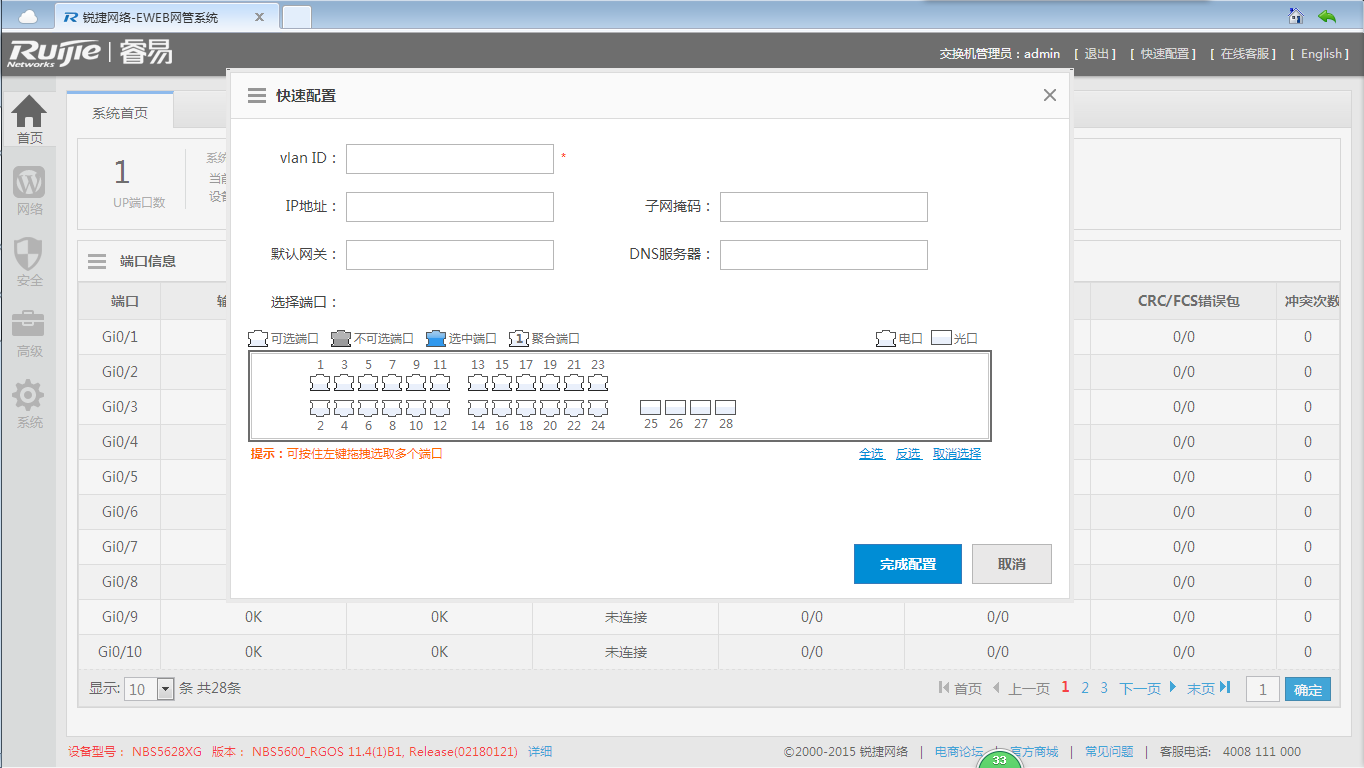Click the 确定 page jump button
The height and width of the screenshot is (768, 1364).
click(1308, 690)
